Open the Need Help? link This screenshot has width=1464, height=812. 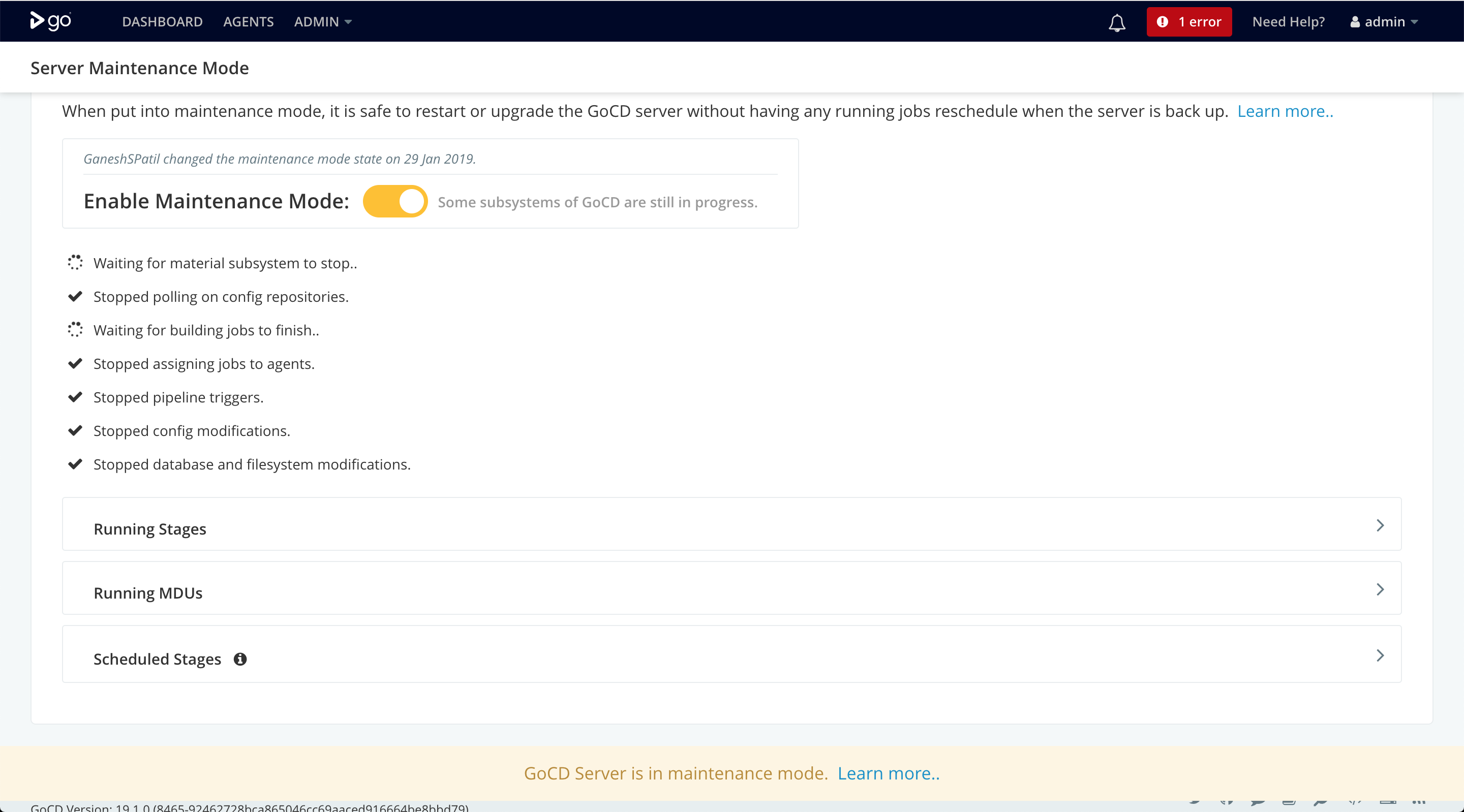point(1288,21)
